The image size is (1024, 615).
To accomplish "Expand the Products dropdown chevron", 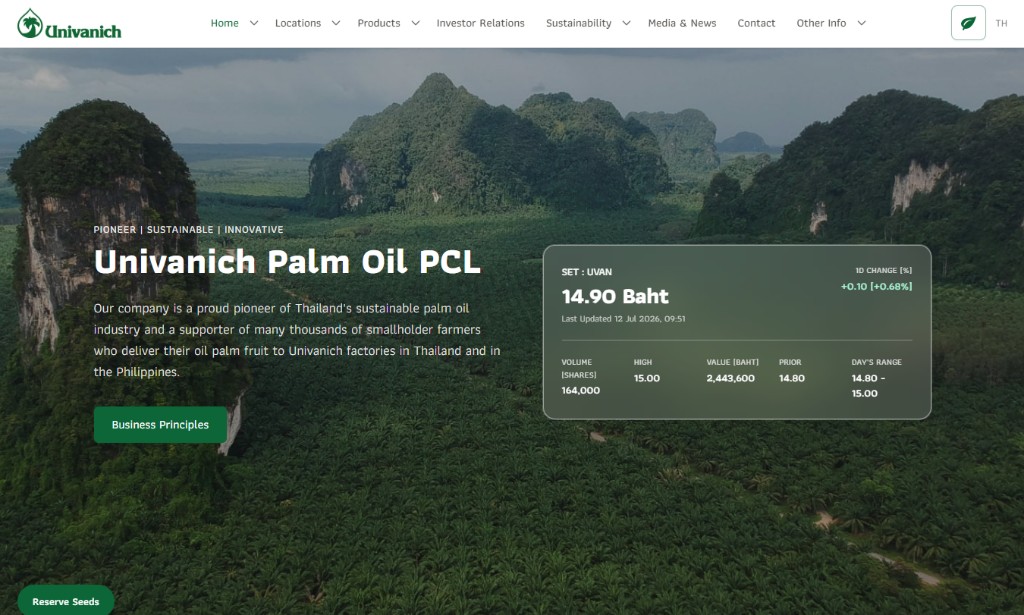I will (x=415, y=24).
